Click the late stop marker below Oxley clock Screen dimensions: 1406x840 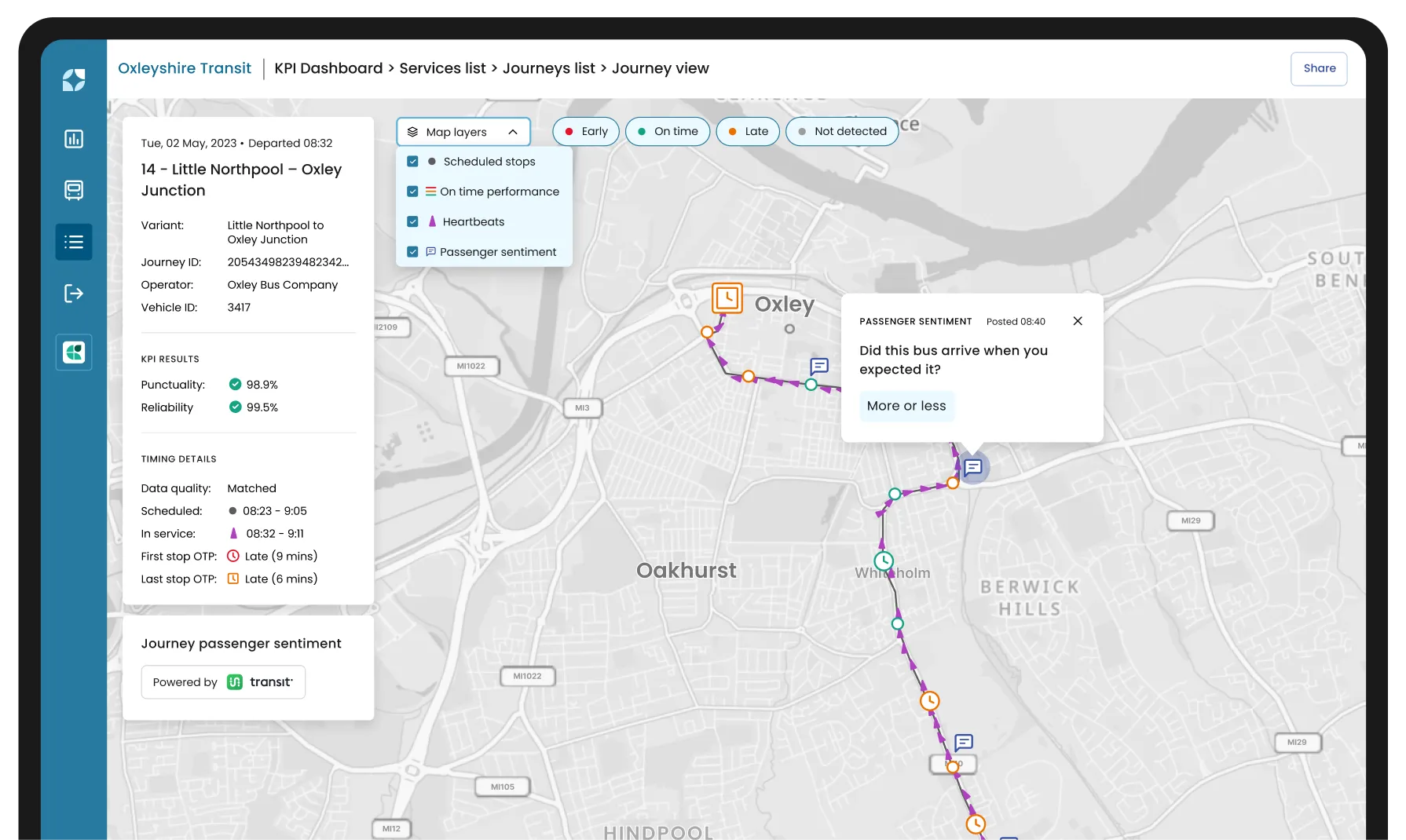708,332
